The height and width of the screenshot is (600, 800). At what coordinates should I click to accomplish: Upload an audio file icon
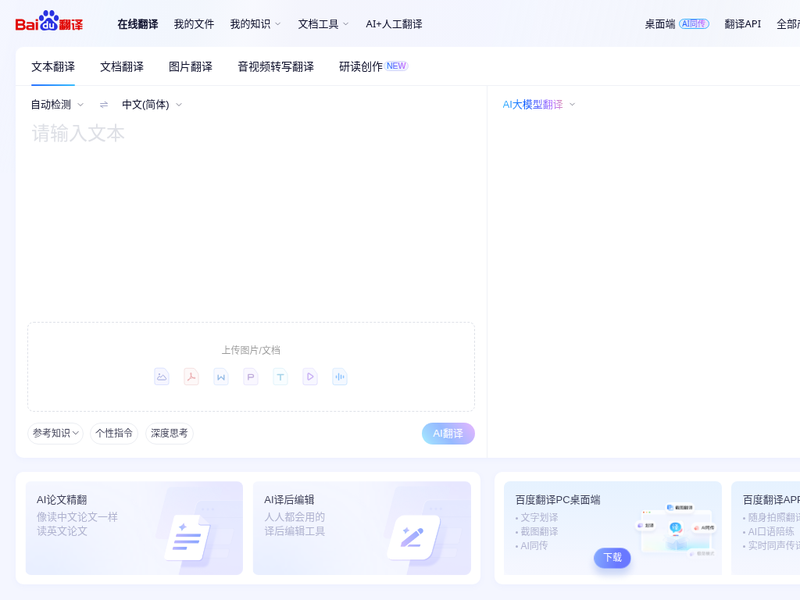coord(339,377)
